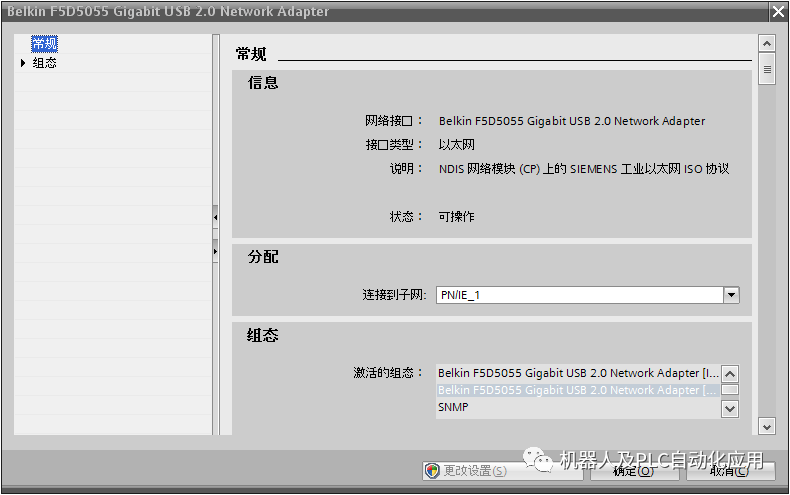The height and width of the screenshot is (495, 790).
Task: Open the 连接到子网 dropdown arrow
Action: pos(731,295)
